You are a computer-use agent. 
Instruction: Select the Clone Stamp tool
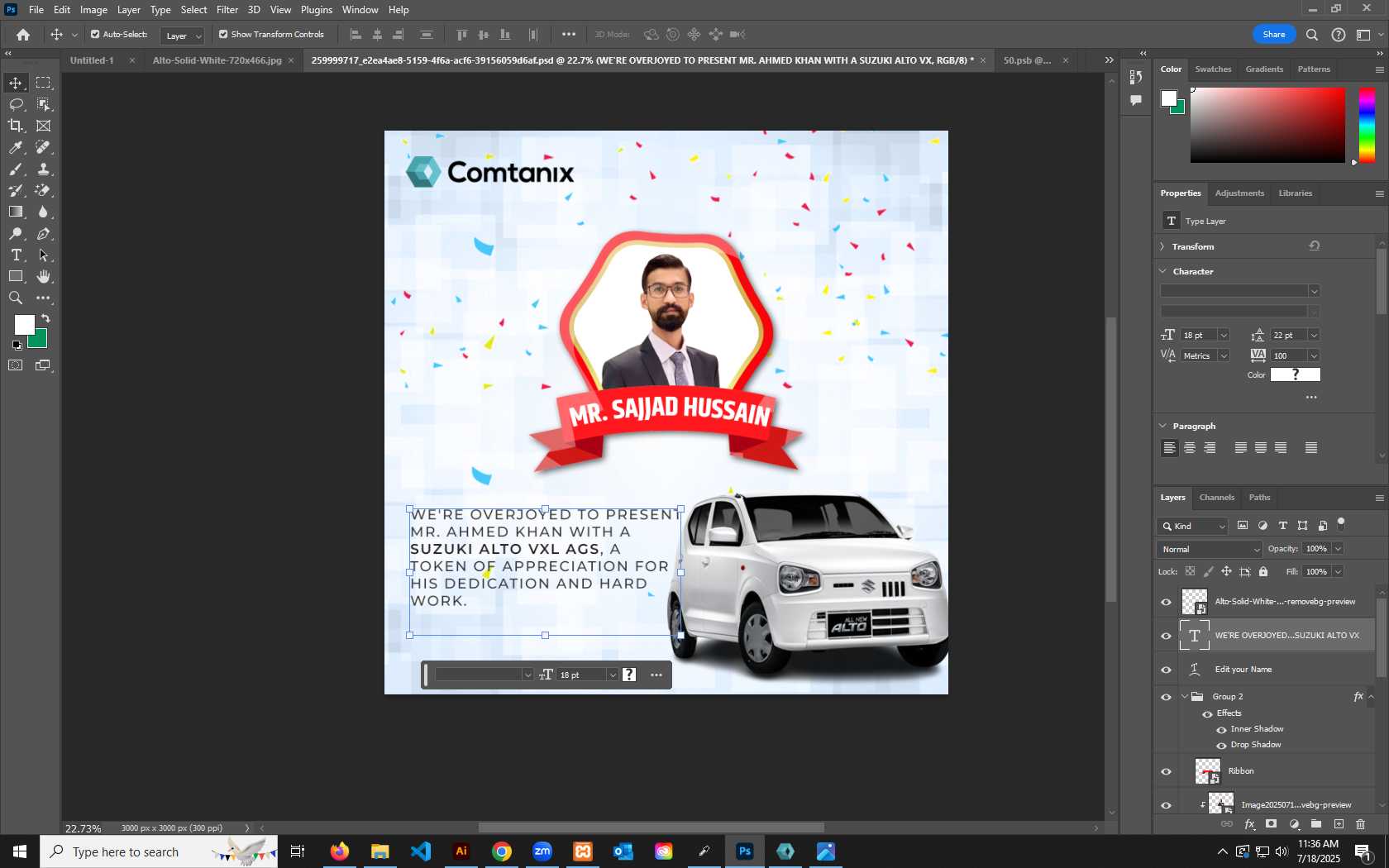[x=43, y=169]
